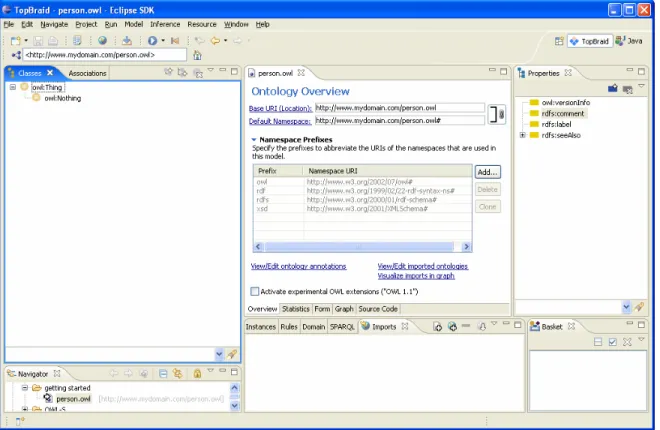Open the Graph tab of the editor
Image resolution: width=660 pixels, height=430 pixels.
click(x=344, y=309)
